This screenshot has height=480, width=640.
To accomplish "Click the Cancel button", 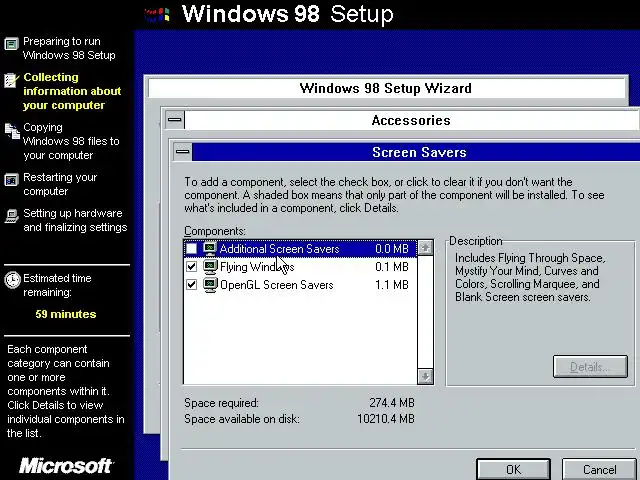I will (x=599, y=469).
